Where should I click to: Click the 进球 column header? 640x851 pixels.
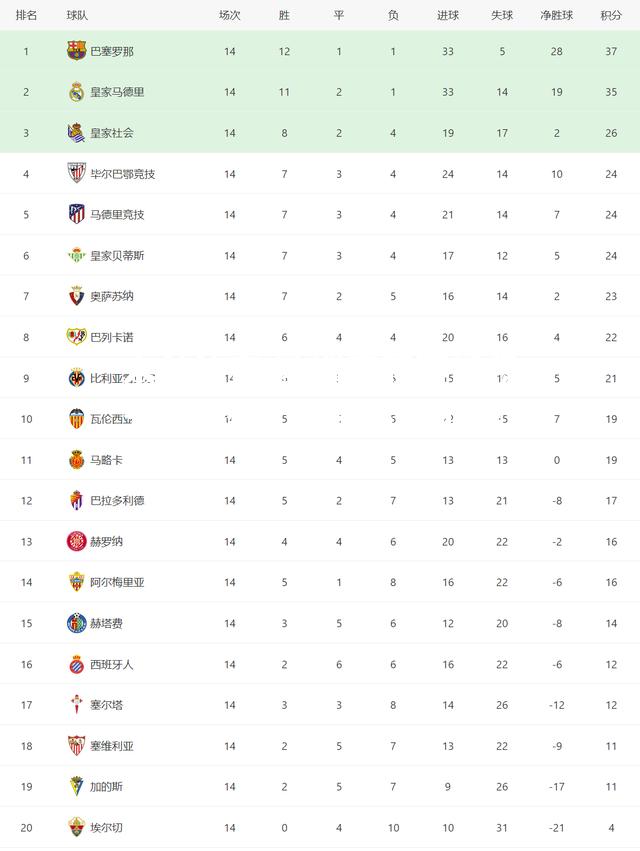point(448,15)
